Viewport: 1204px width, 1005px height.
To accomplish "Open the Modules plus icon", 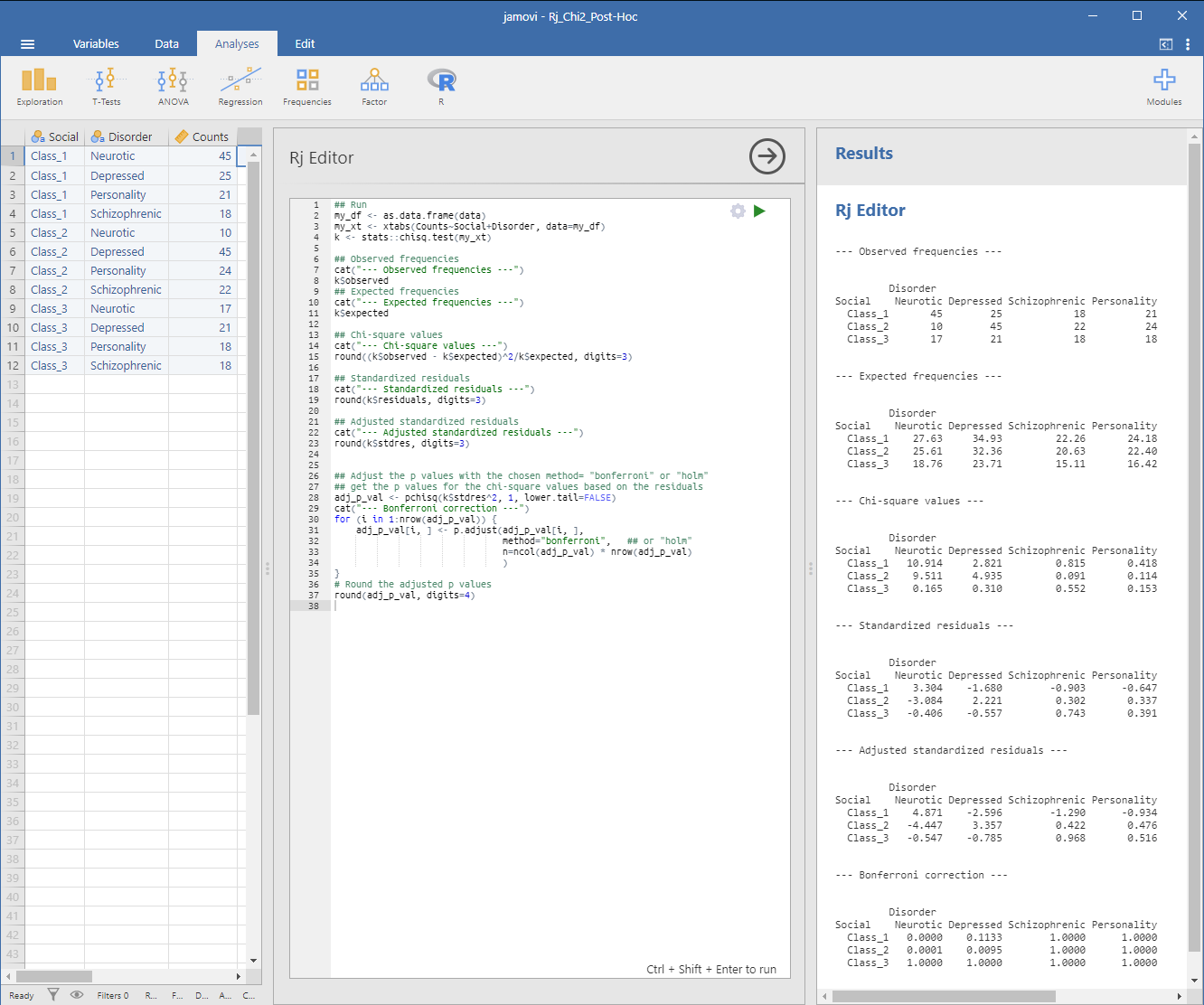I will [1164, 87].
